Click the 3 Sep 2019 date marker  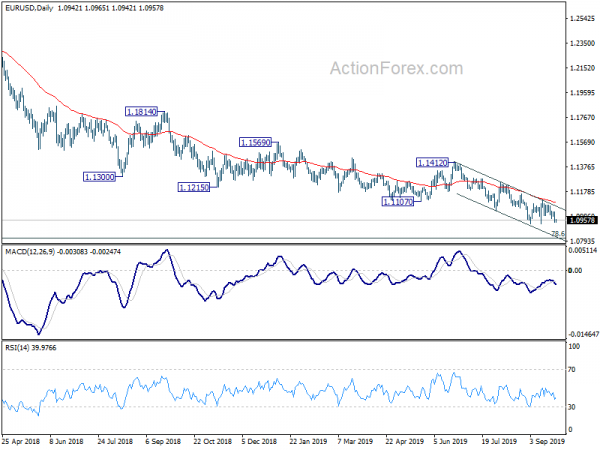547,441
